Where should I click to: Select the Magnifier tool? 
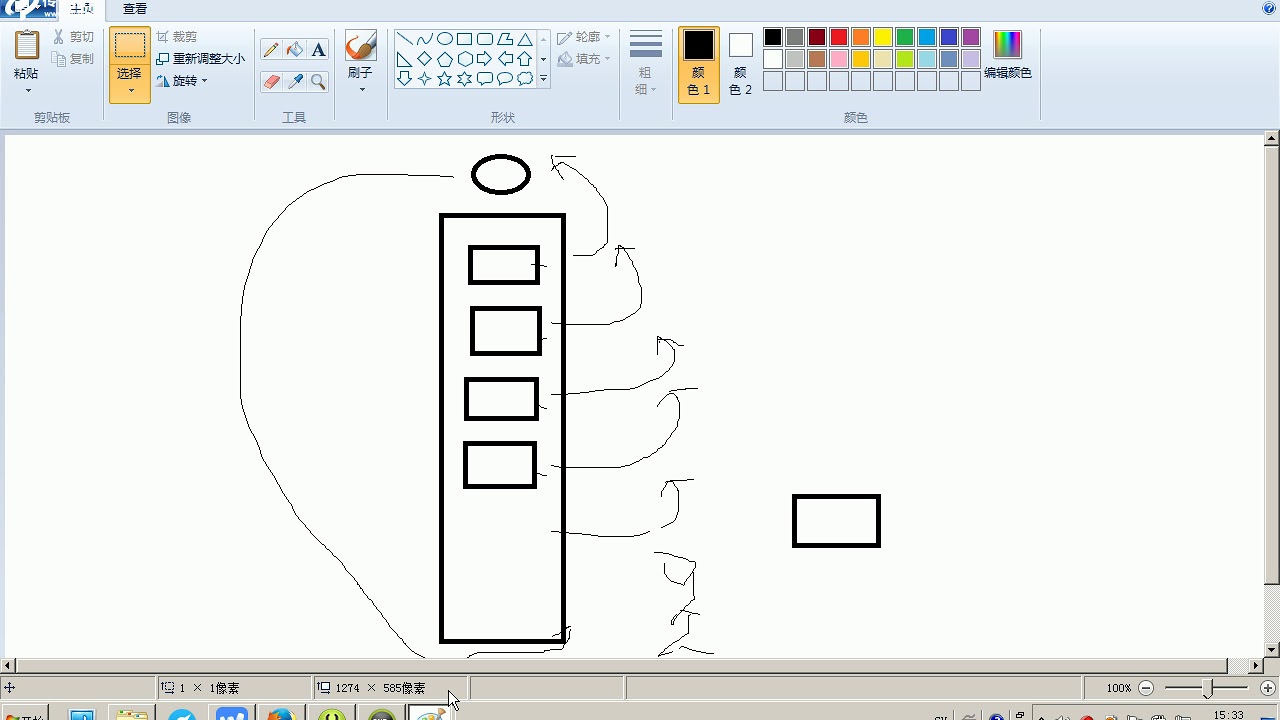318,82
